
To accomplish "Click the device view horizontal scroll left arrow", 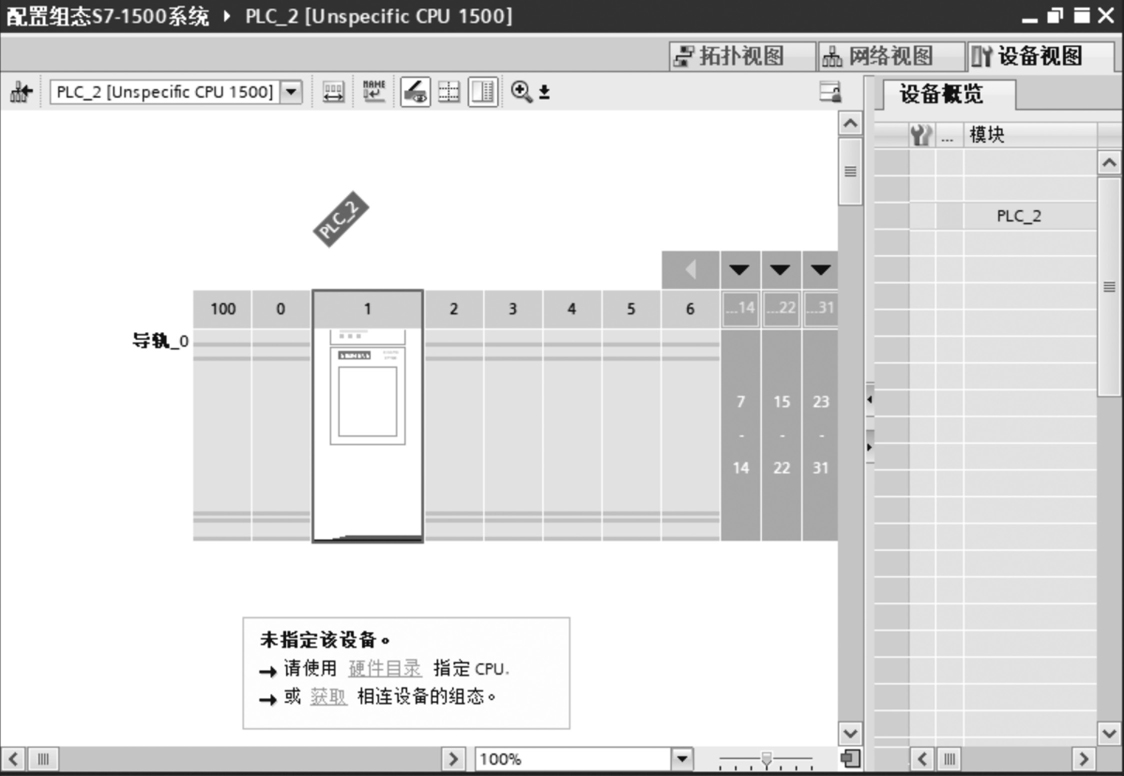I will (x=14, y=759).
